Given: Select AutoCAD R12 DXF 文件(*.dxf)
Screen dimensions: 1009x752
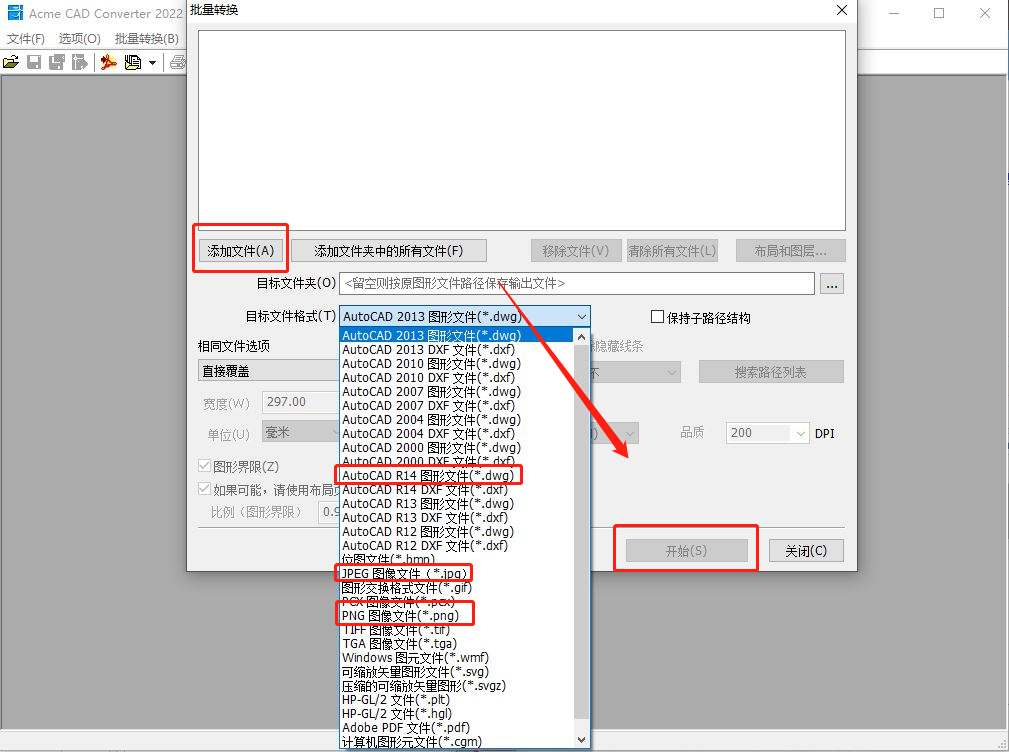Looking at the screenshot, I should tap(456, 546).
